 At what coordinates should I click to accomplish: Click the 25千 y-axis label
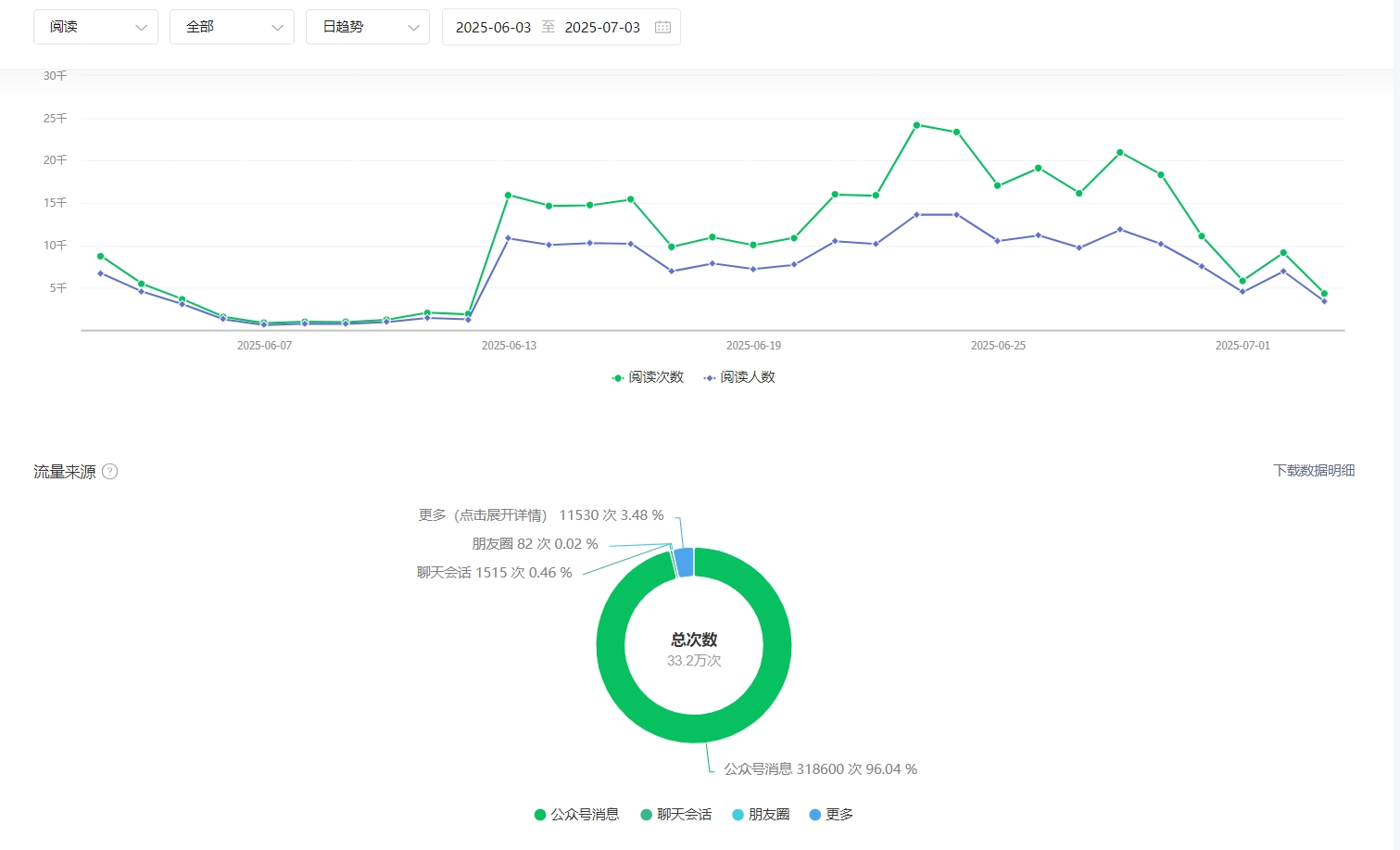click(56, 119)
